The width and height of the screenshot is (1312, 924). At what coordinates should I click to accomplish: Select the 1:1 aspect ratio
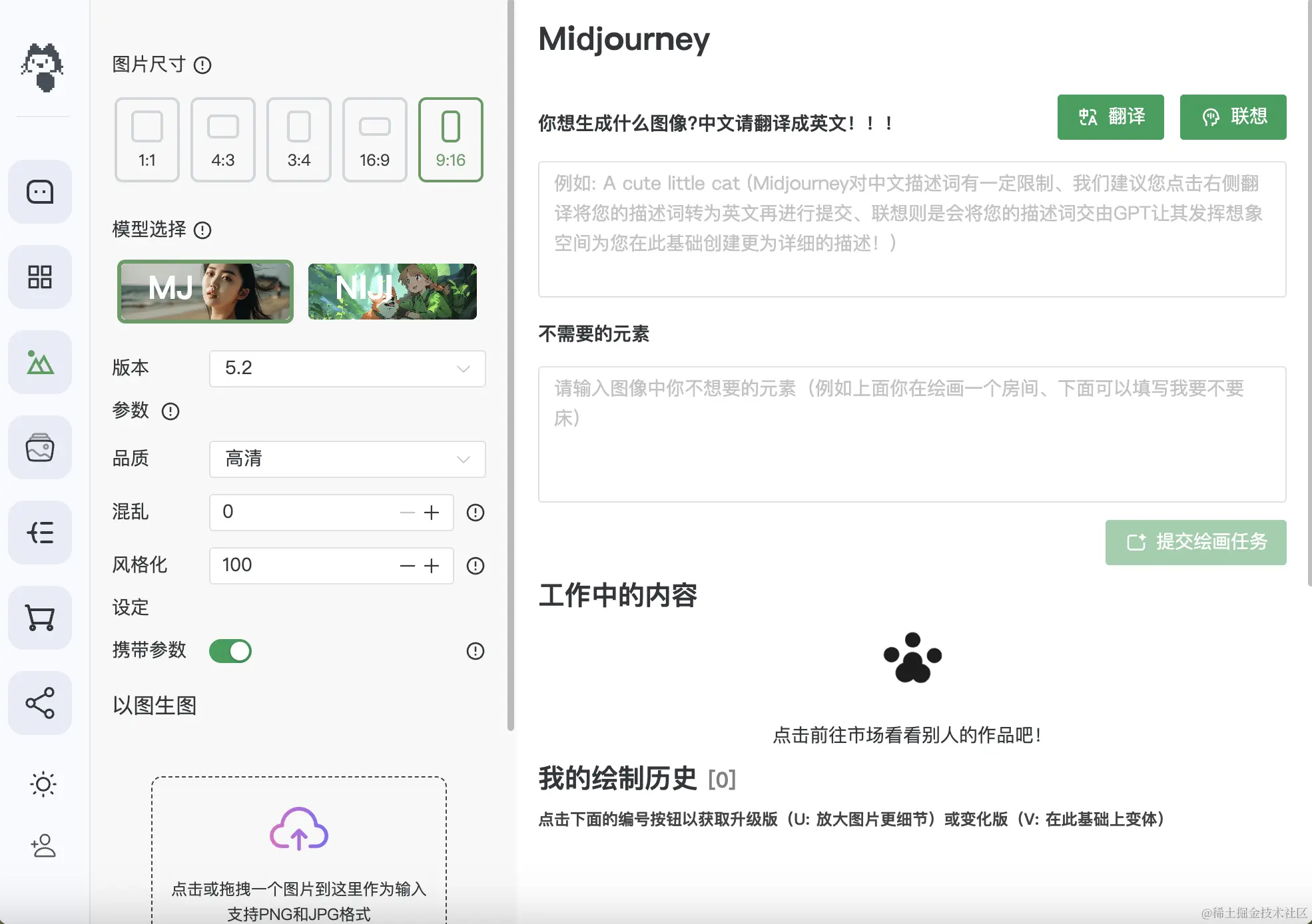147,140
